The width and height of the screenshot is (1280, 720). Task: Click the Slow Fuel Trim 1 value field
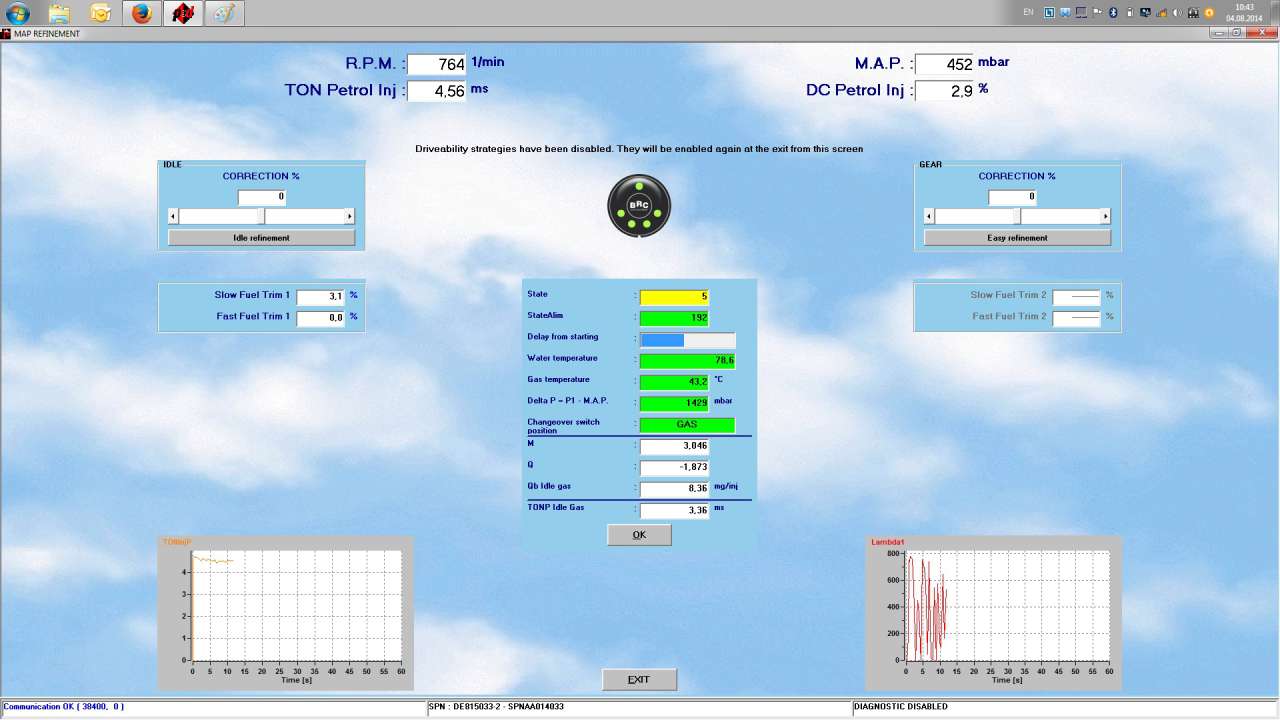click(321, 297)
